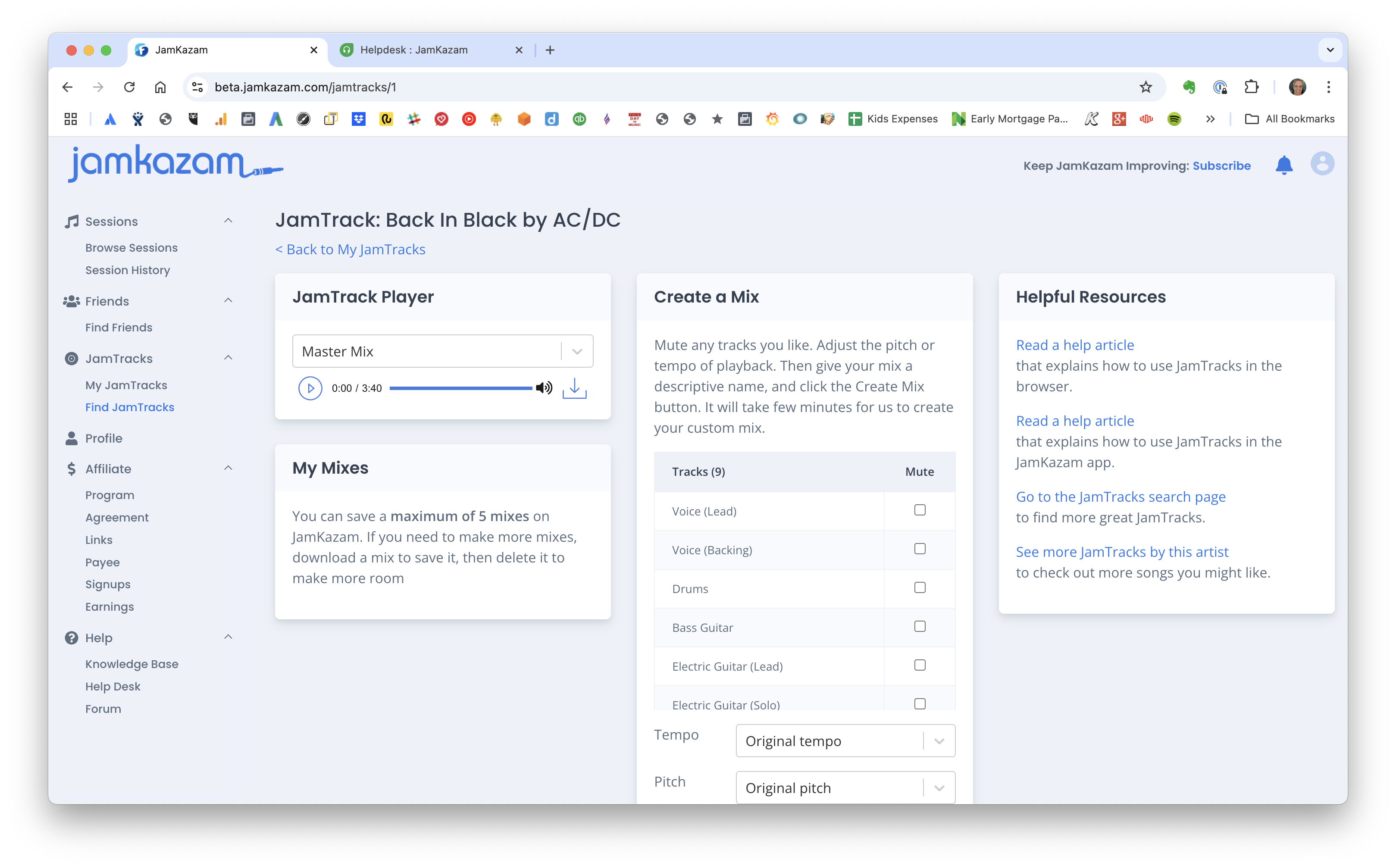The width and height of the screenshot is (1396, 868).
Task: Collapse the Sessions sidebar section
Action: tap(228, 220)
